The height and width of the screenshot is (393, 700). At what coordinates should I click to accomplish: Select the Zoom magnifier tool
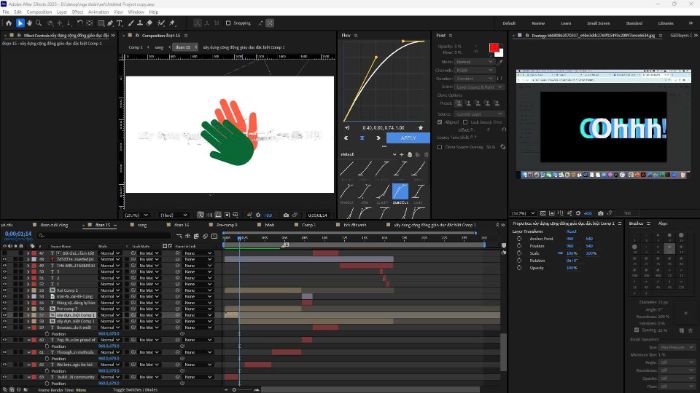pos(39,23)
